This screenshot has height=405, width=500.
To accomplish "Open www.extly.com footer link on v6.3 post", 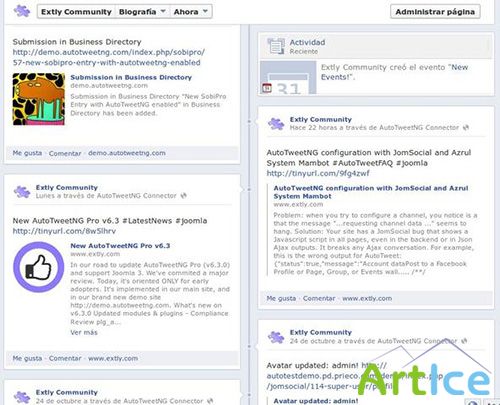I will point(113,358).
